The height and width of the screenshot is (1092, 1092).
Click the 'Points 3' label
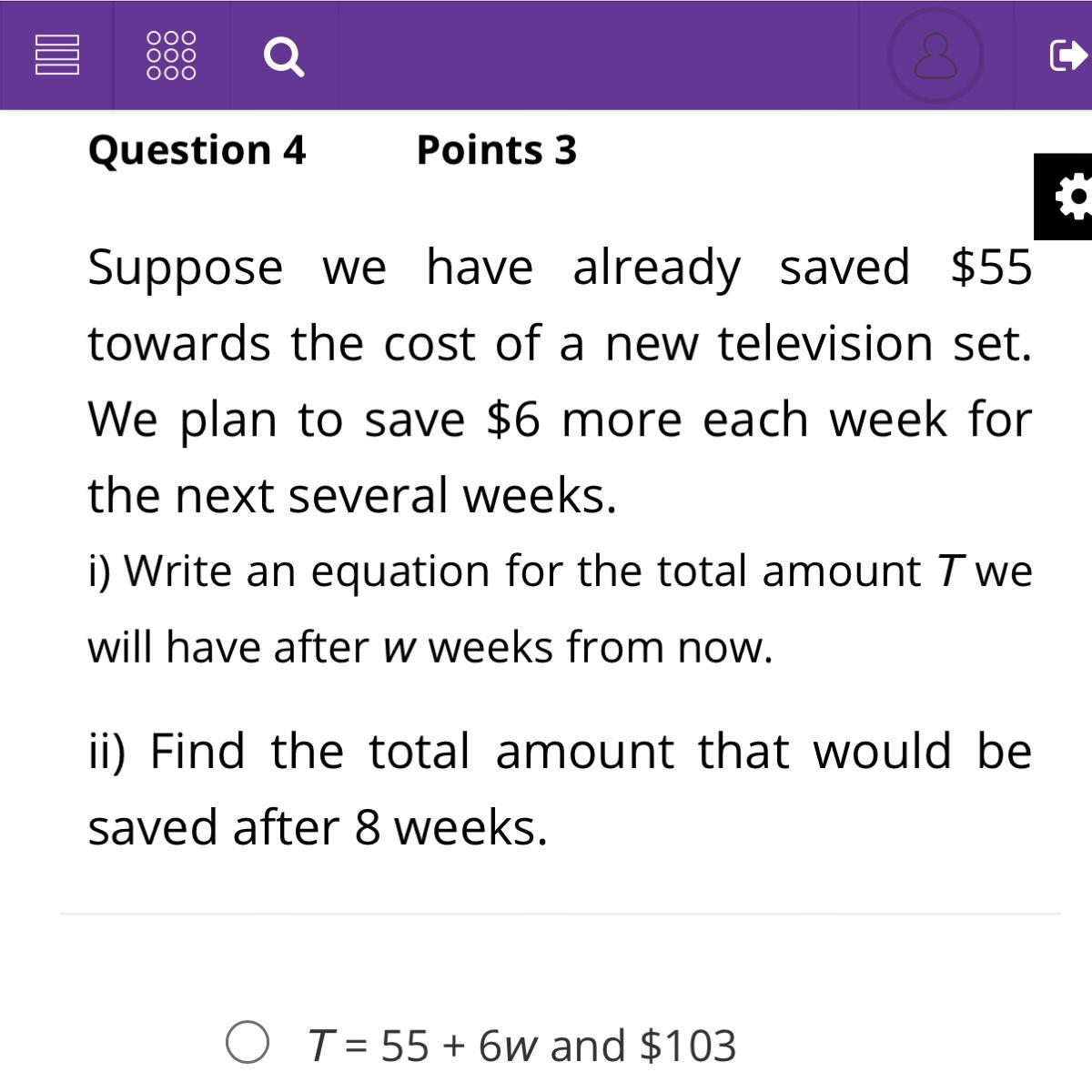click(496, 150)
